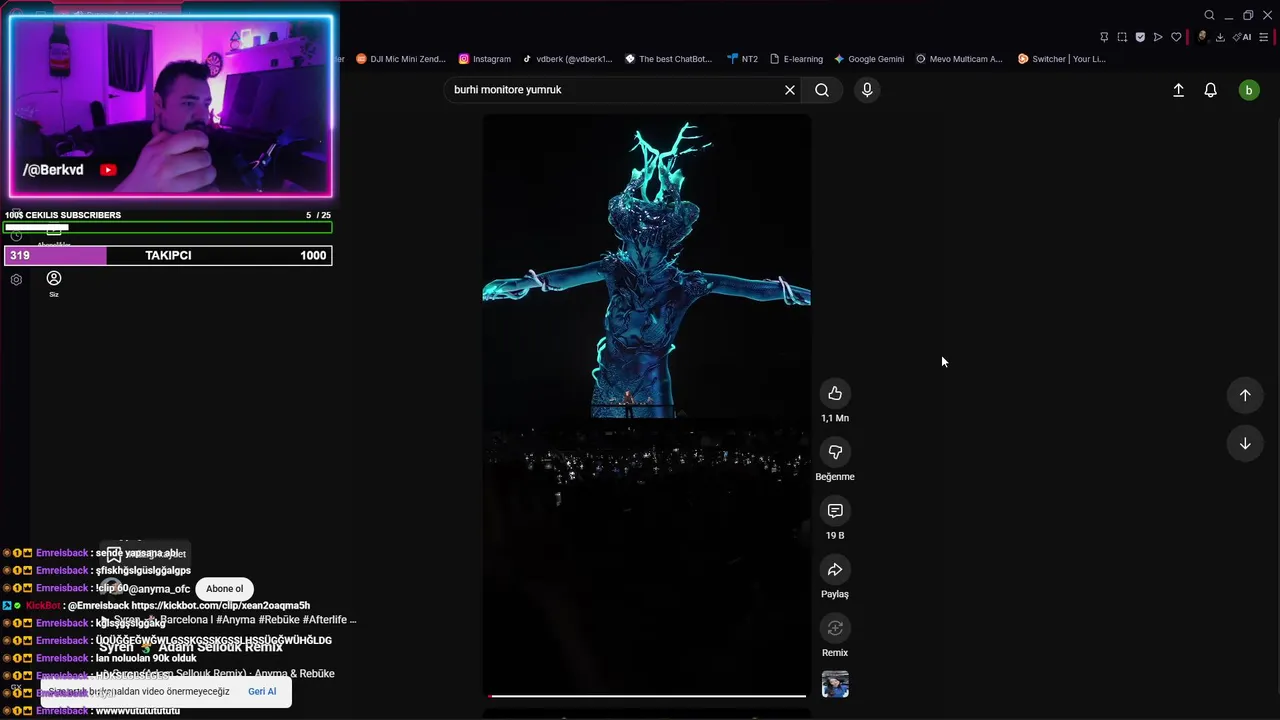Open the browser downloads icon

(x=1220, y=37)
